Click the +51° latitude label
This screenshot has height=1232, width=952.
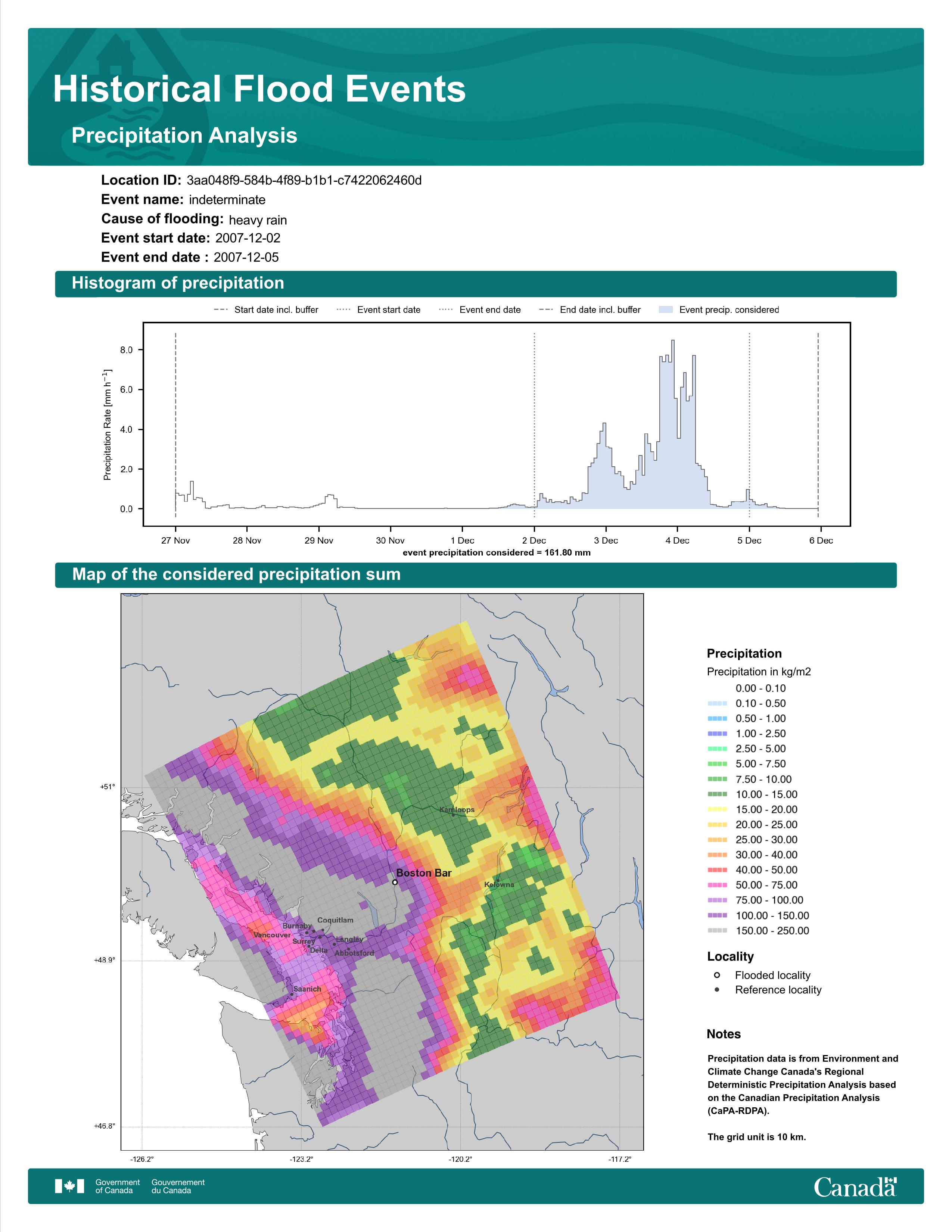pyautogui.click(x=108, y=787)
